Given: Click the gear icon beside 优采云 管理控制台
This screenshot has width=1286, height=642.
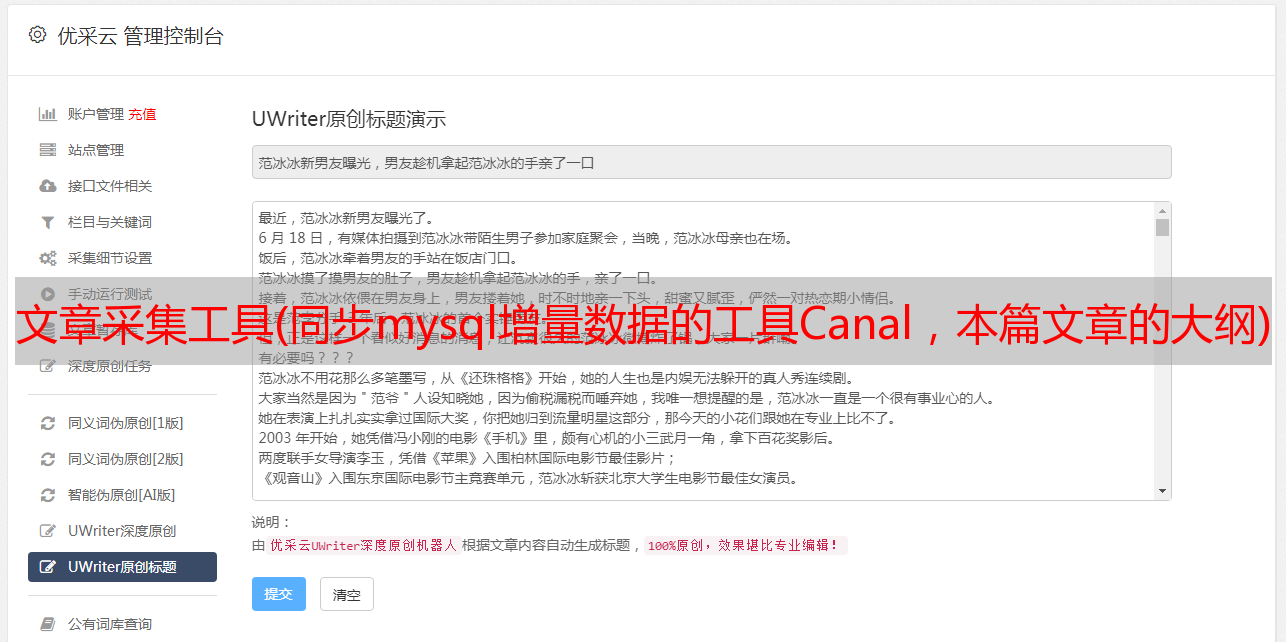Looking at the screenshot, I should pyautogui.click(x=37, y=35).
